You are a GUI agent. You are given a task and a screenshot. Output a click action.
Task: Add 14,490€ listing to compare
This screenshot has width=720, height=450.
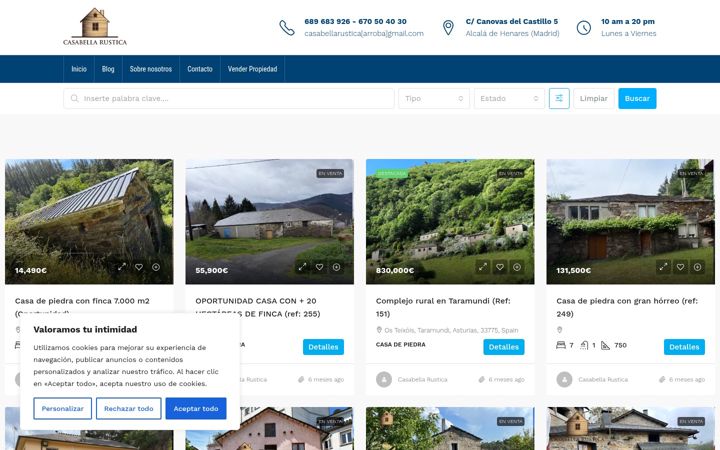(156, 267)
